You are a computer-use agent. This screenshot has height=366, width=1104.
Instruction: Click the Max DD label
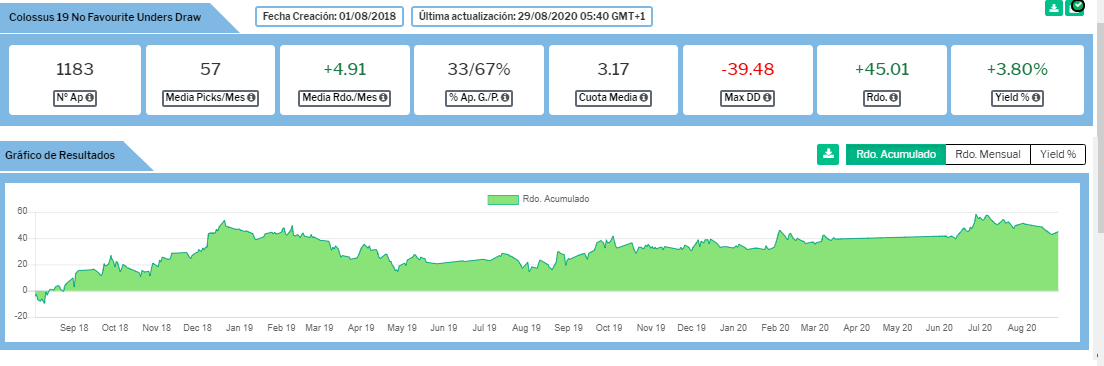[x=741, y=99]
